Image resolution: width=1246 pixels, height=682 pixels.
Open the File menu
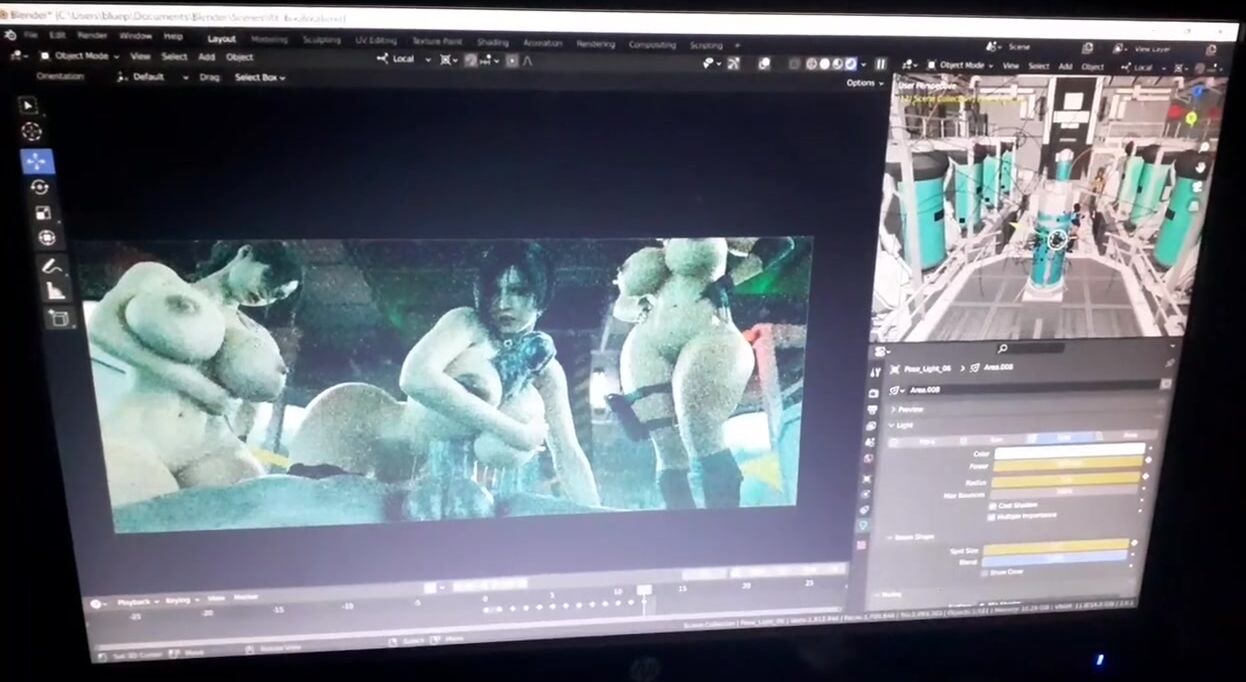click(31, 35)
